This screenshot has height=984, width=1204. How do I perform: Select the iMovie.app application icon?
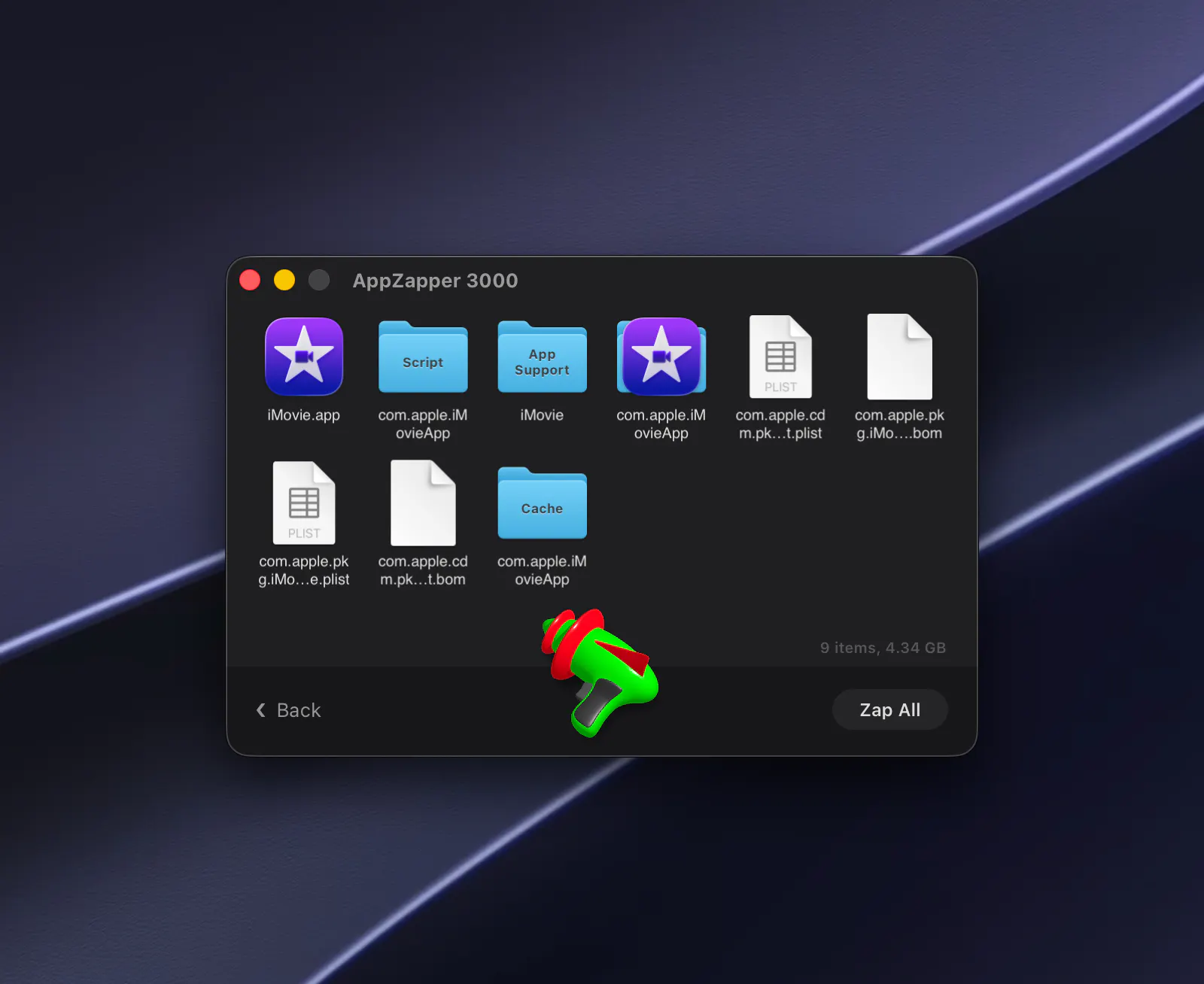(304, 357)
